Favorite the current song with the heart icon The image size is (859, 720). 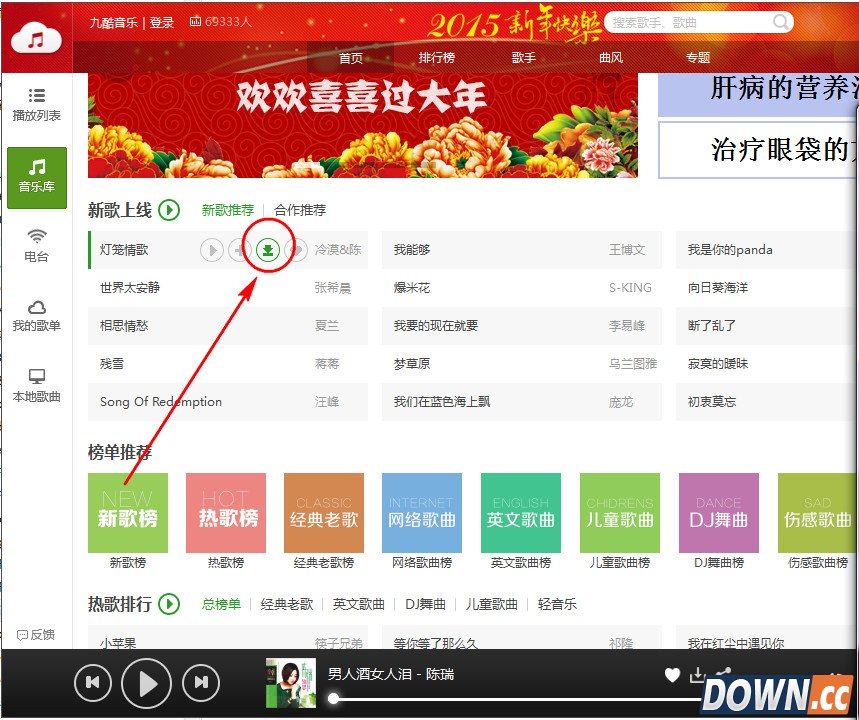(672, 676)
